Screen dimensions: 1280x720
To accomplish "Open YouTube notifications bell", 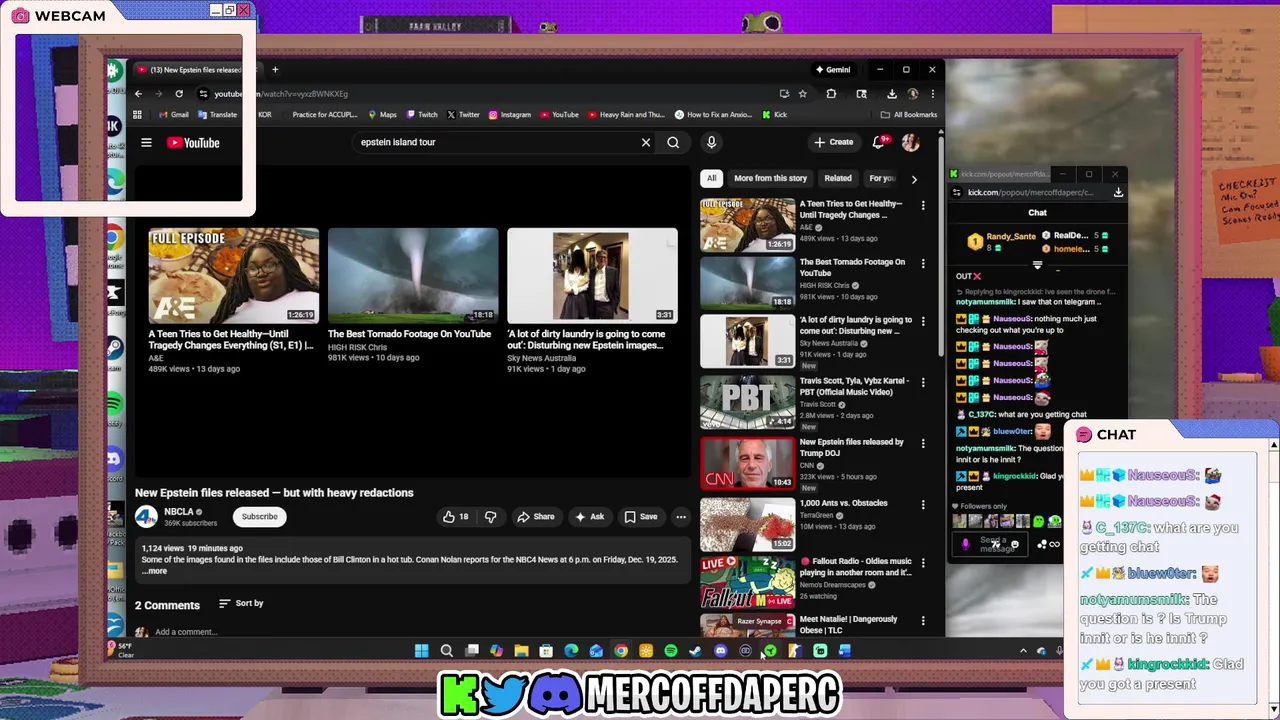I will (x=879, y=142).
